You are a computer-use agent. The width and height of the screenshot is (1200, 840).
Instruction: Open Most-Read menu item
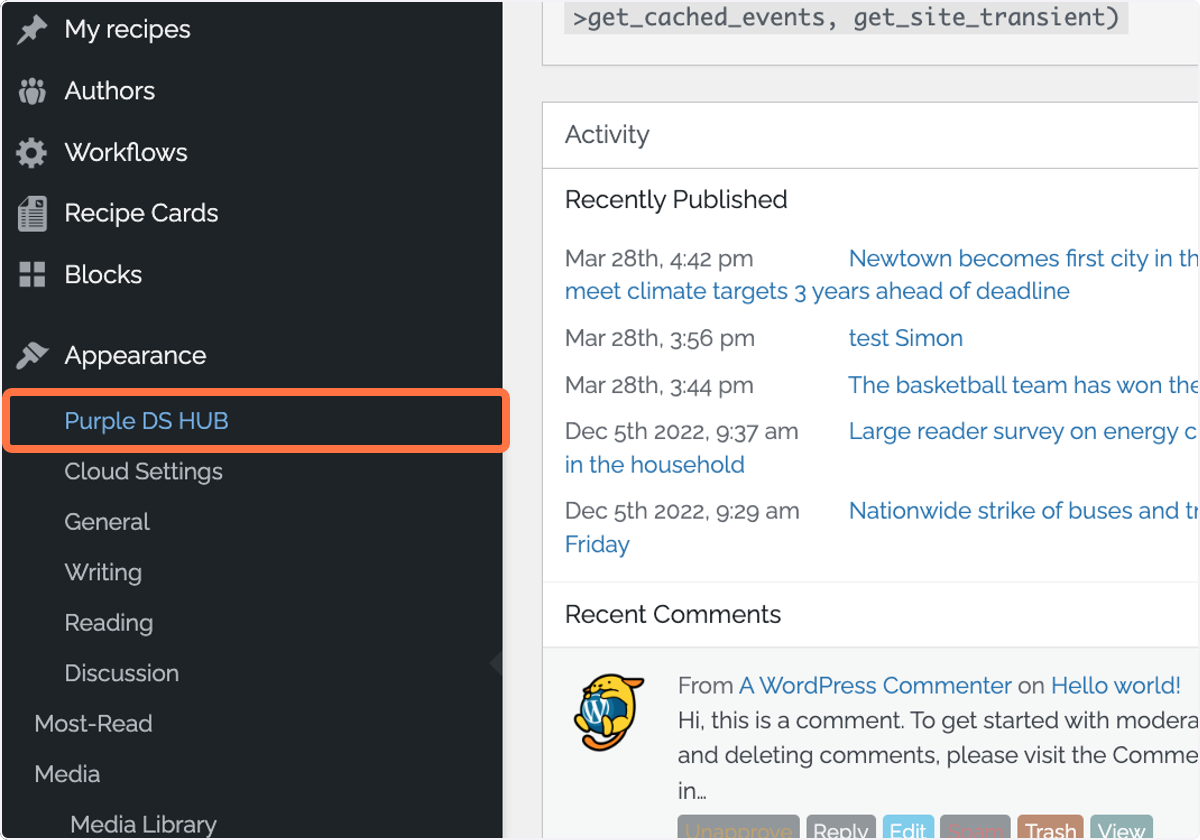[93, 723]
